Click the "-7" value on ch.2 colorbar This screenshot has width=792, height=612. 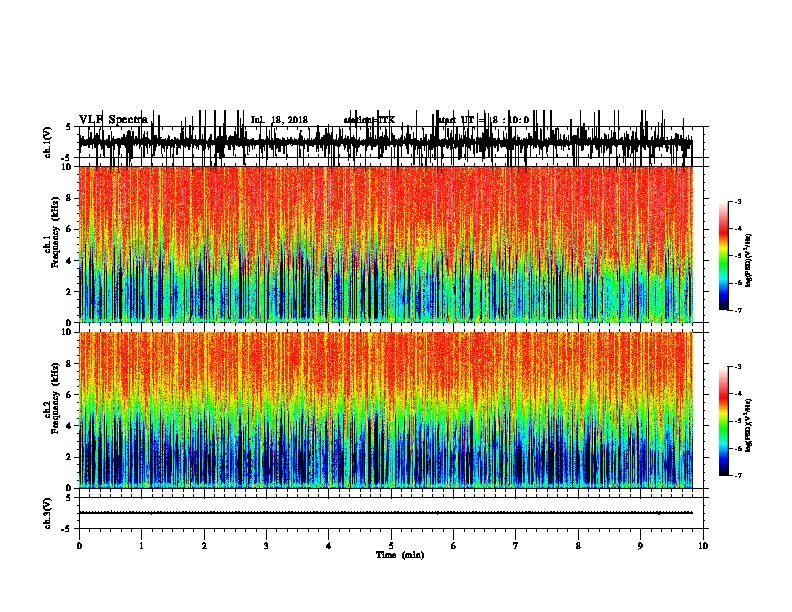coord(738,476)
